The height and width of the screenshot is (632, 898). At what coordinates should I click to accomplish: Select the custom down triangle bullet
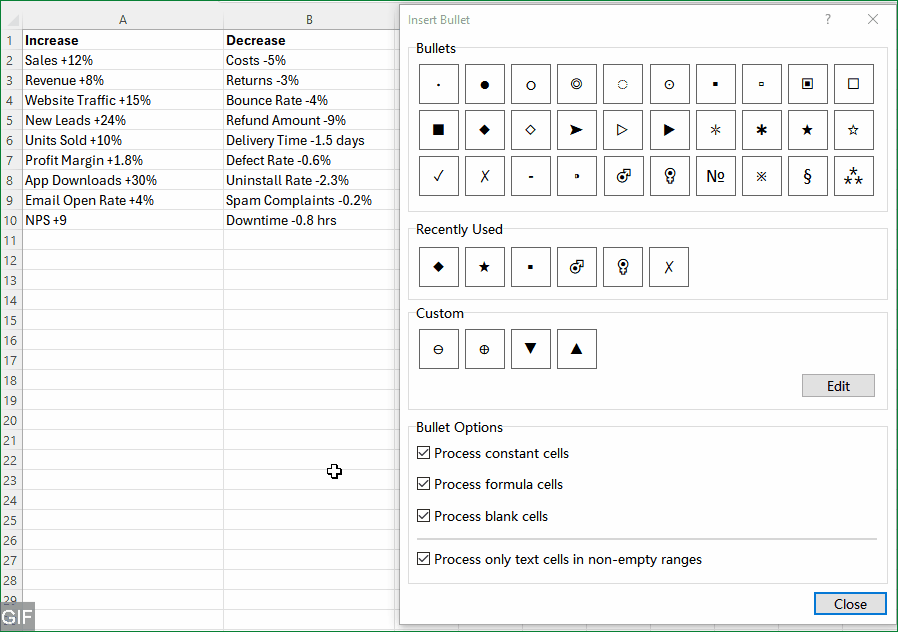coord(531,349)
